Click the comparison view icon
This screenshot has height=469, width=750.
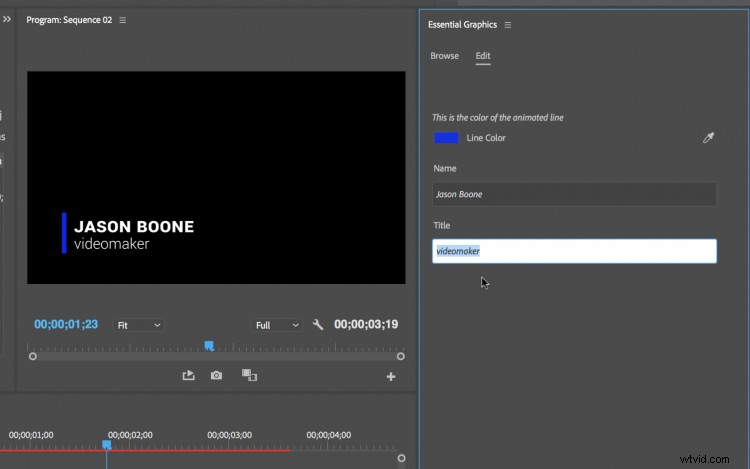coord(249,375)
